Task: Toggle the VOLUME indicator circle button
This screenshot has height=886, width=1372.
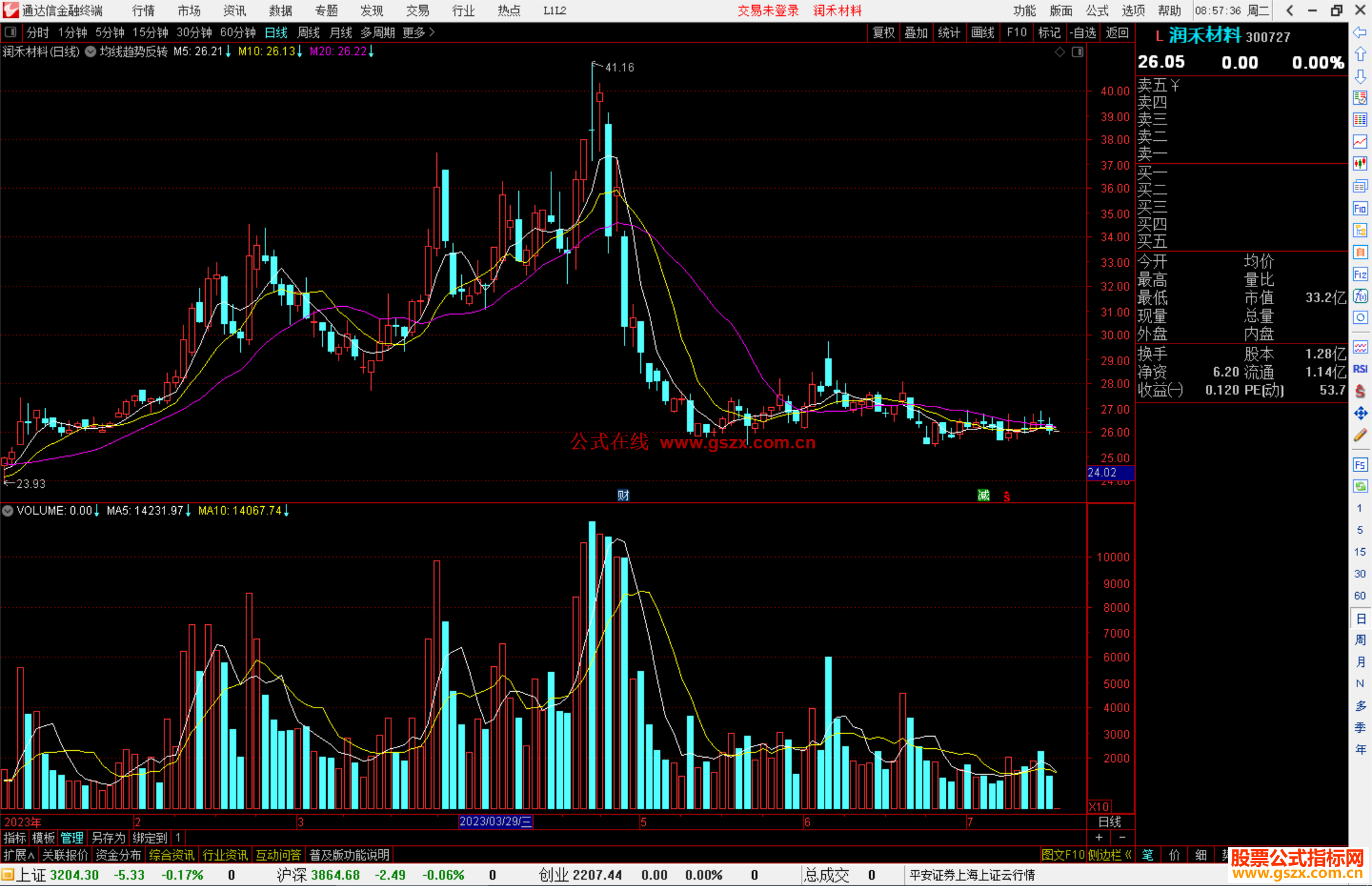Action: (x=8, y=511)
